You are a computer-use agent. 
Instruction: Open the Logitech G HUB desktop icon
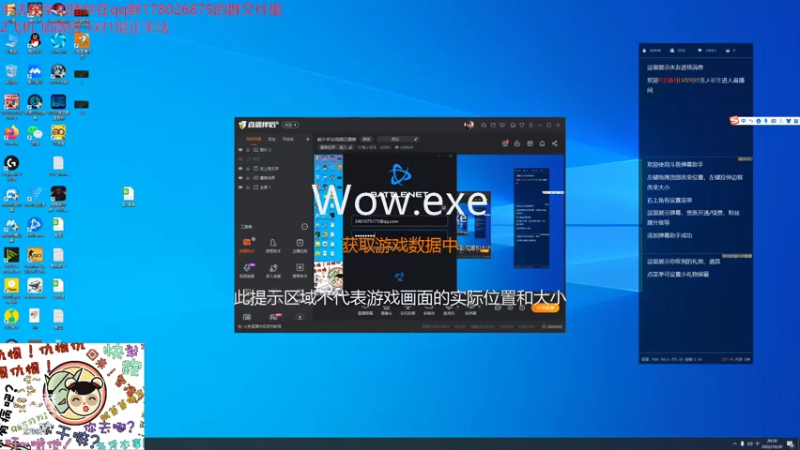11,167
